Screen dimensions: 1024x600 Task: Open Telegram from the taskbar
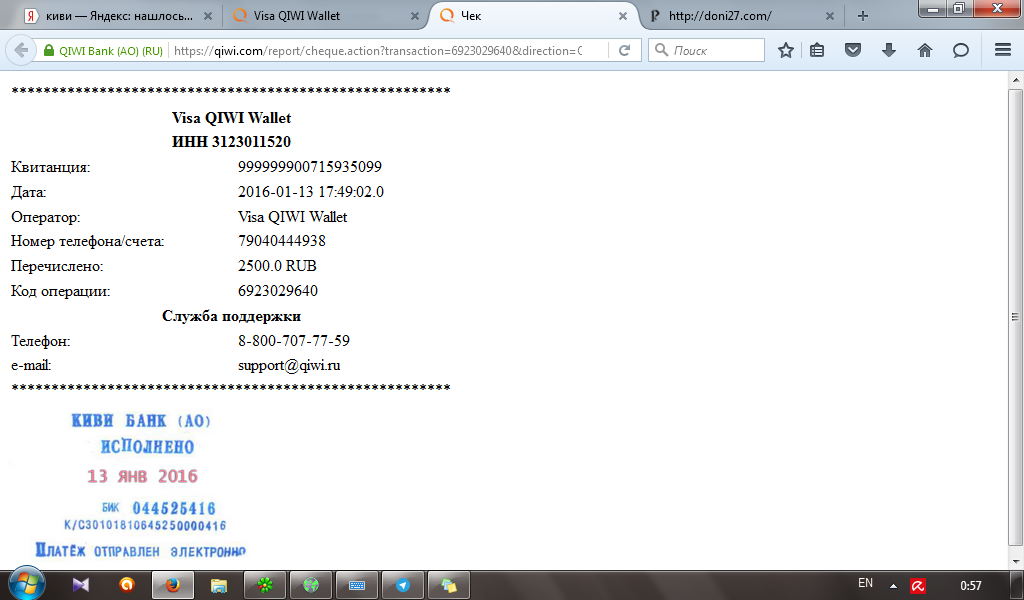(403, 585)
